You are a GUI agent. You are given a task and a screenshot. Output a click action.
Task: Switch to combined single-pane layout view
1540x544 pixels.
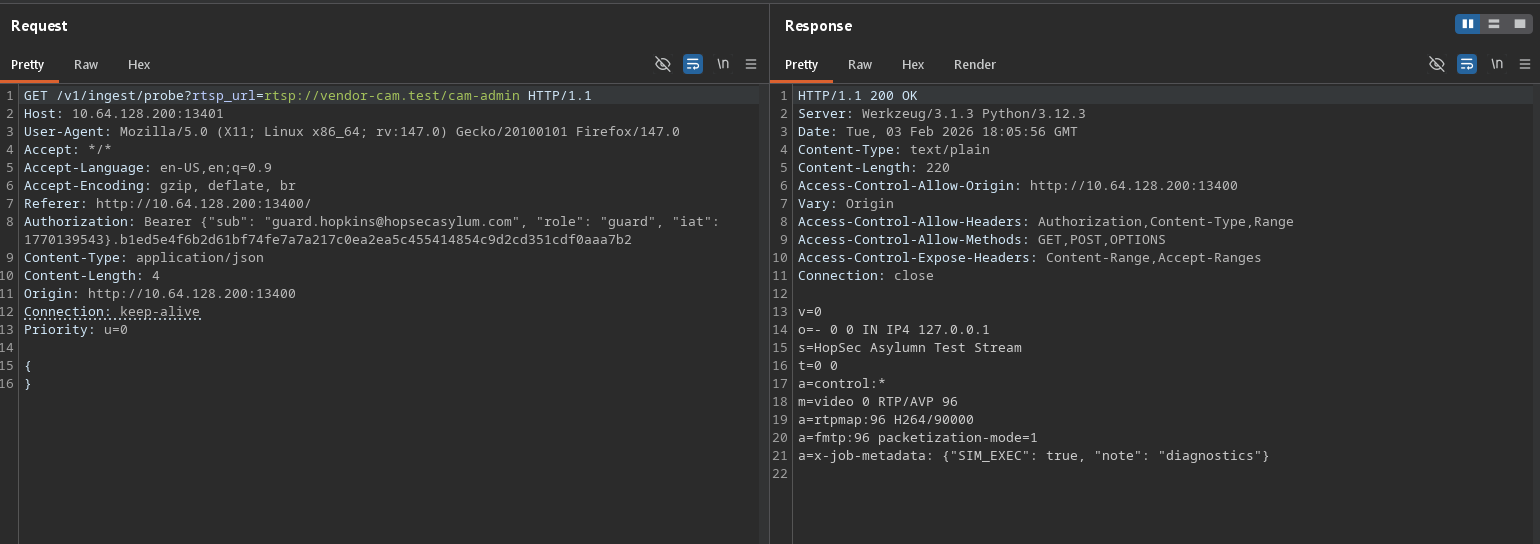[x=1518, y=24]
